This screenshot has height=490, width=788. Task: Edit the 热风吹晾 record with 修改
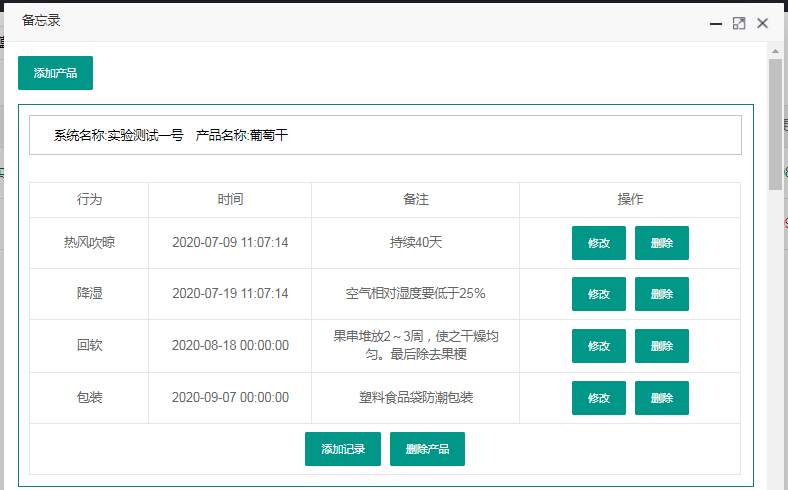(599, 243)
